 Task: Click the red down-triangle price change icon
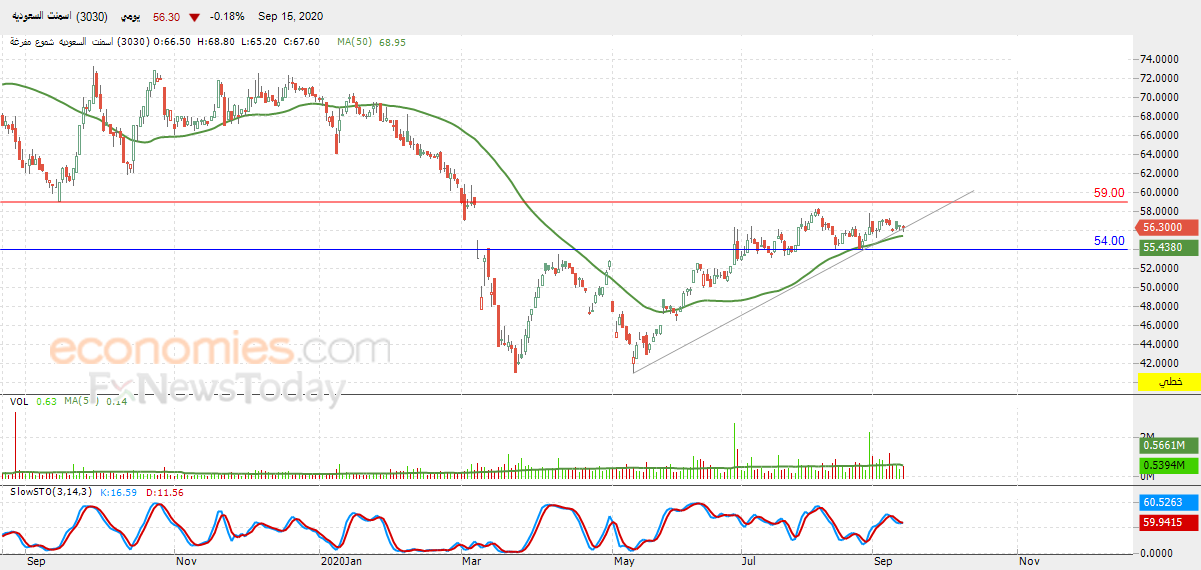coord(193,18)
